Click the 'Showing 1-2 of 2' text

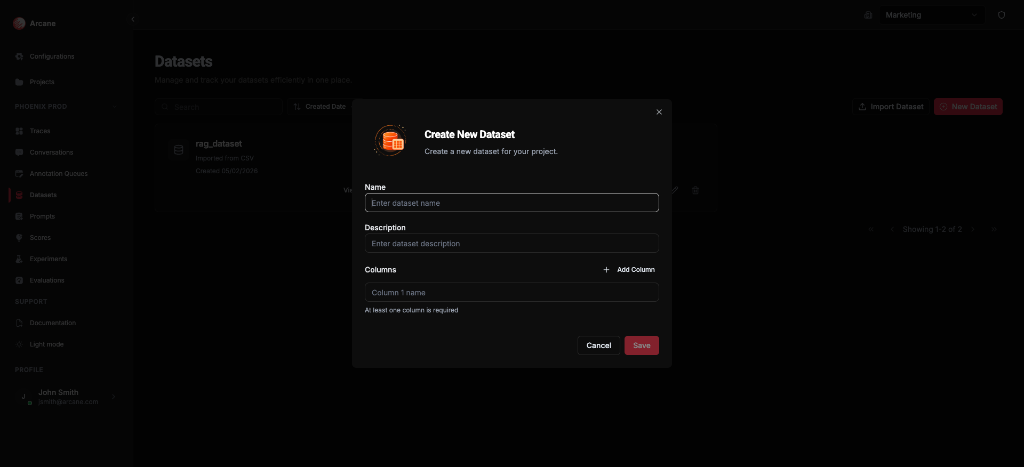932,229
